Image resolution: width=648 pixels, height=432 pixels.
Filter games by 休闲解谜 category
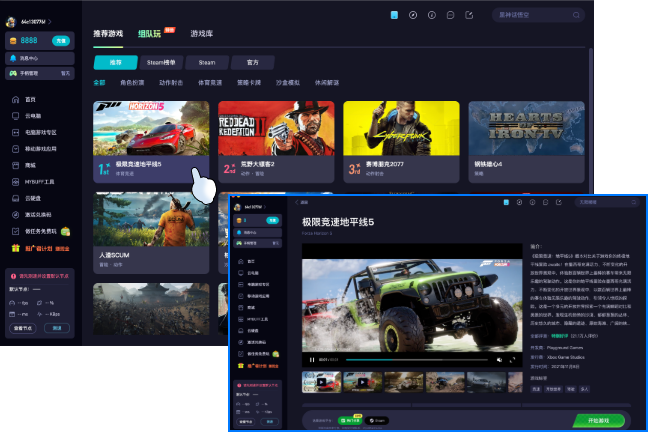[327, 83]
